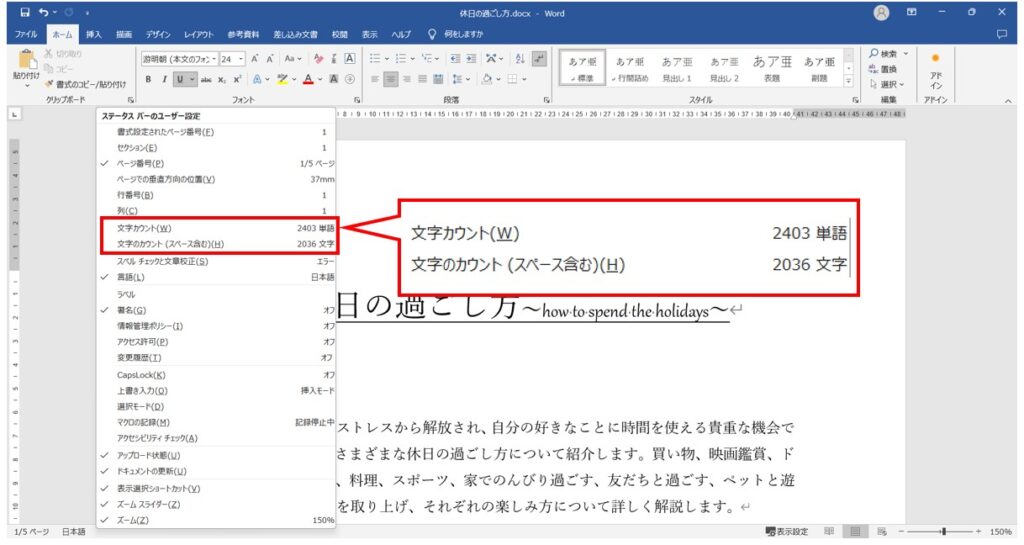1024x545 pixels.
Task: Click the Paste (貼り付け) clipboard icon
Action: pos(26,63)
